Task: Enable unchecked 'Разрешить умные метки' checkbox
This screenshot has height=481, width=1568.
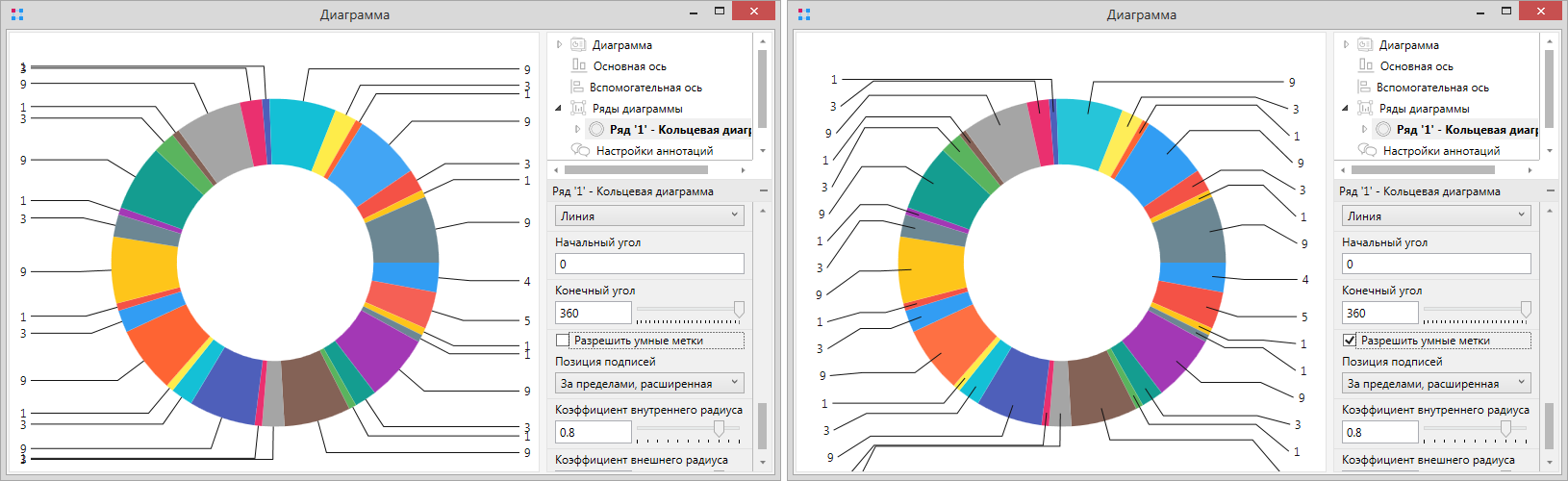Action: coord(563,341)
